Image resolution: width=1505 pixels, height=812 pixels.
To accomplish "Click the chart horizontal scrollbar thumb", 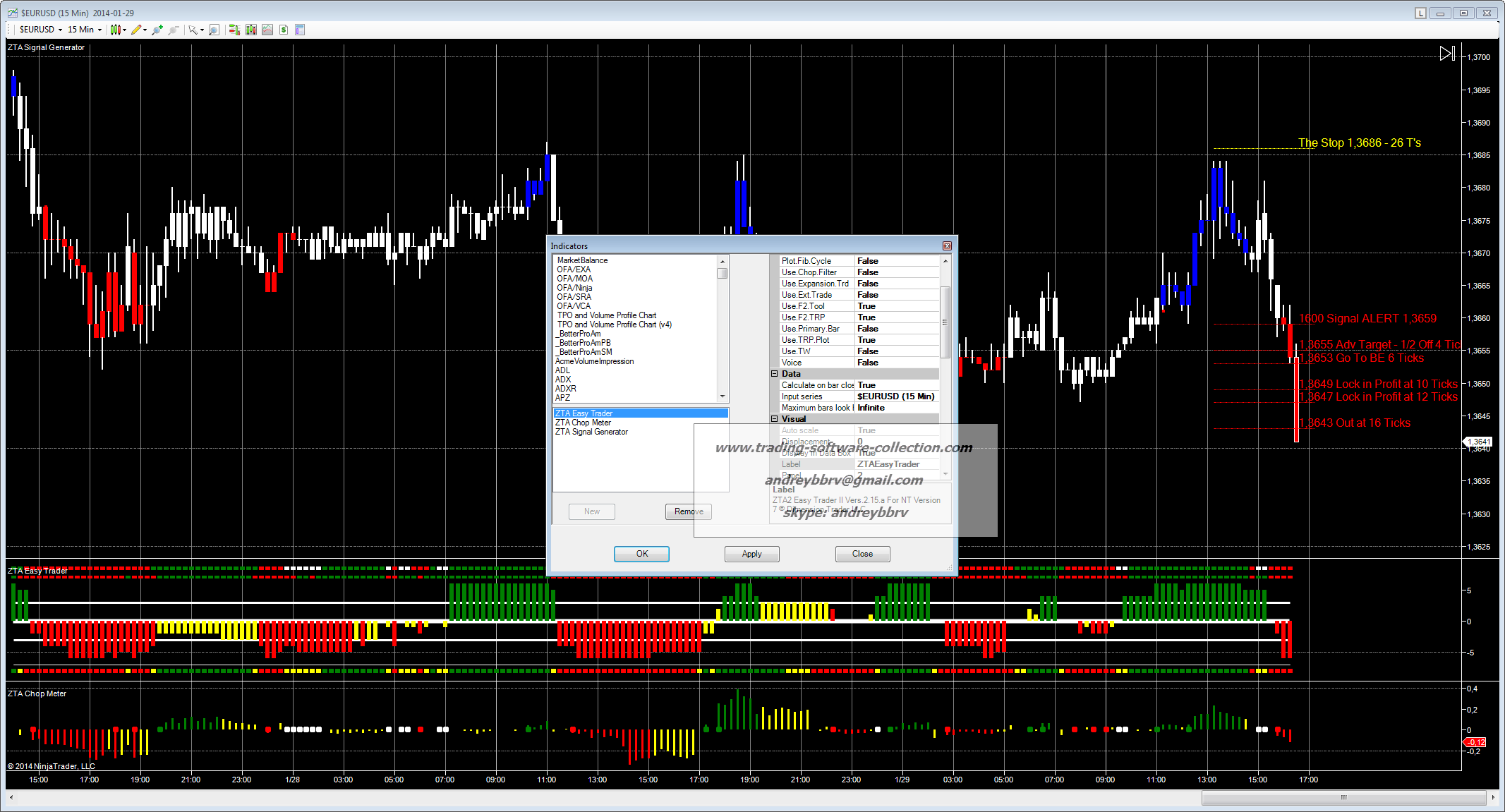I will [1343, 797].
